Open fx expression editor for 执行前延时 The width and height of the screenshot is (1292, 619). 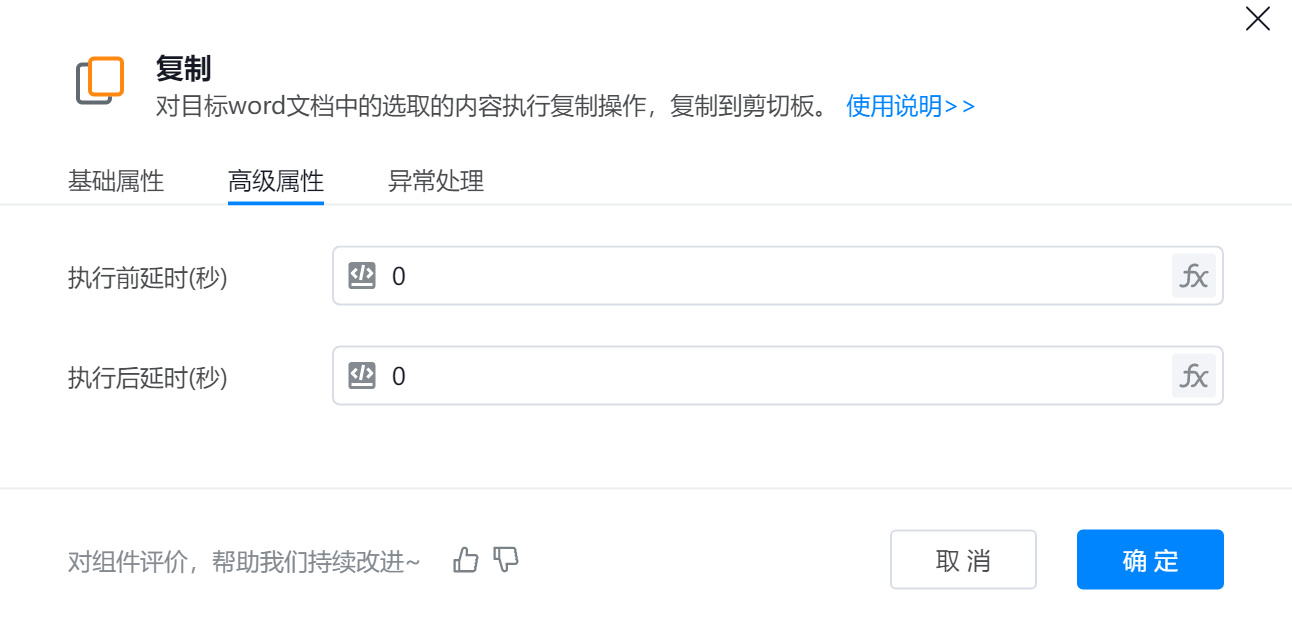point(1194,276)
